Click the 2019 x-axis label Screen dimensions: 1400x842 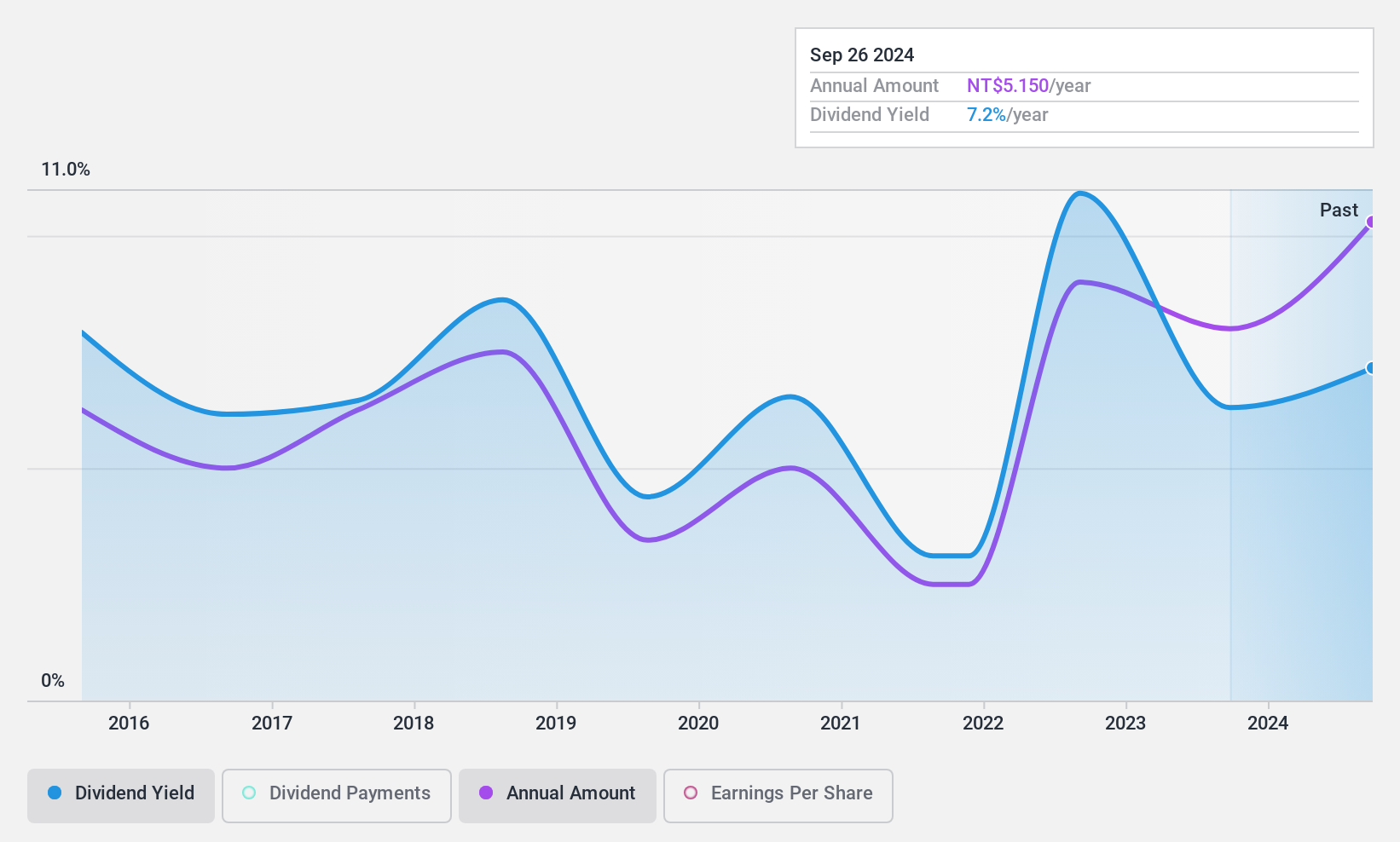click(x=556, y=724)
